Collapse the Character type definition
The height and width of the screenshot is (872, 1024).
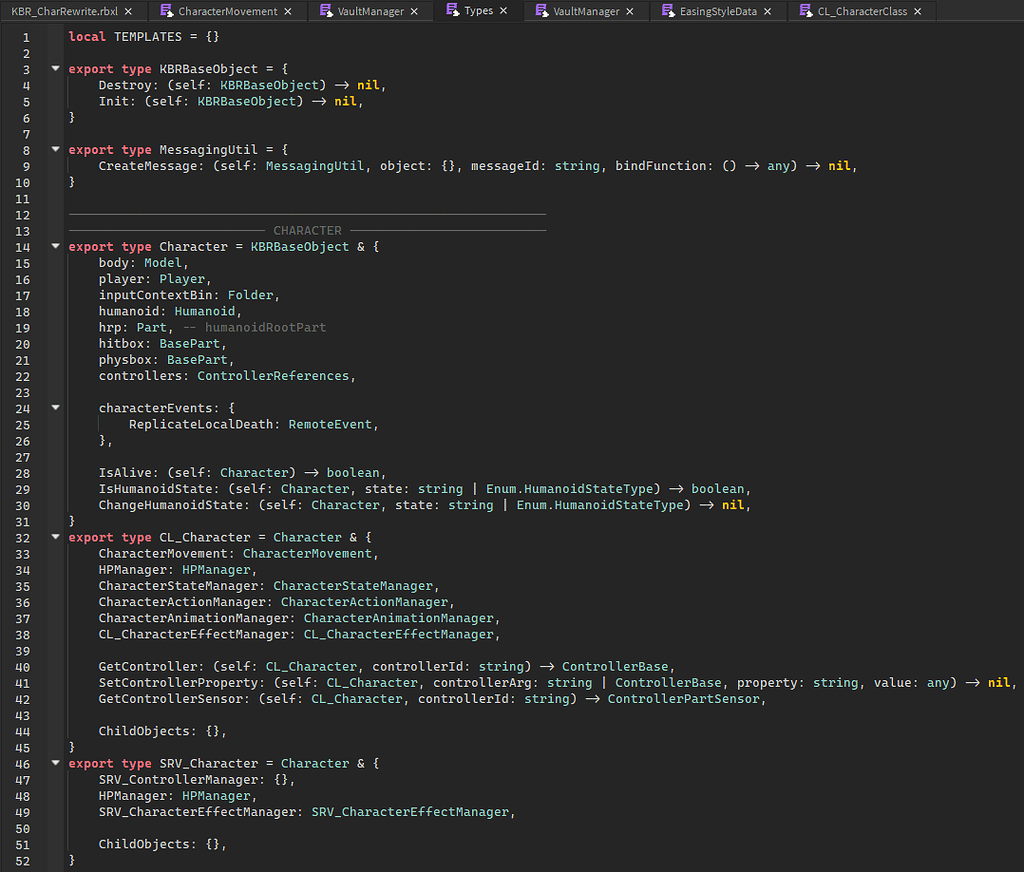point(55,246)
